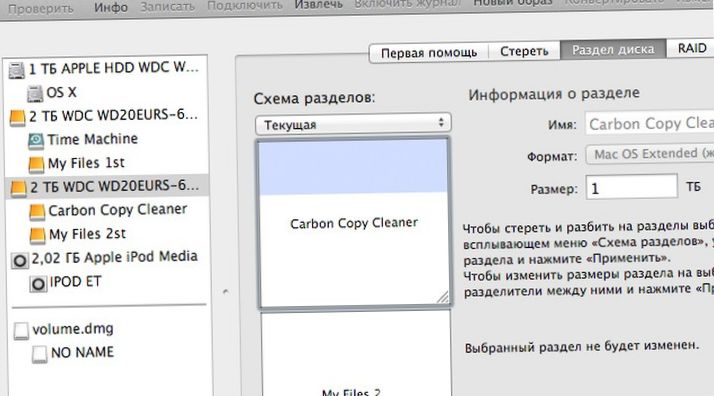714x396 pixels.
Task: Click the My Files 2st volume icon
Action: [37, 235]
